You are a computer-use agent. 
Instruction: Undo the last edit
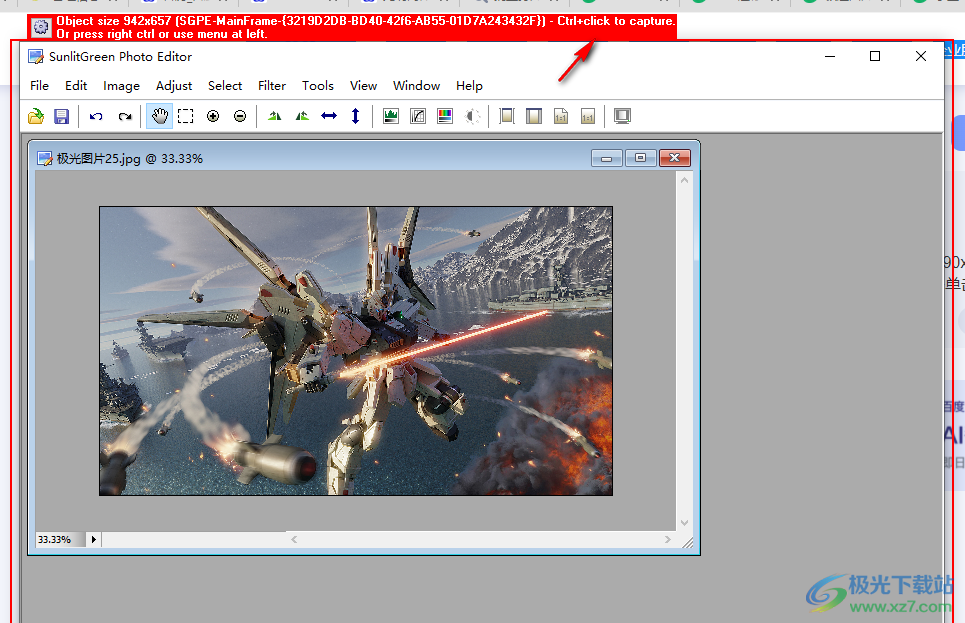96,116
